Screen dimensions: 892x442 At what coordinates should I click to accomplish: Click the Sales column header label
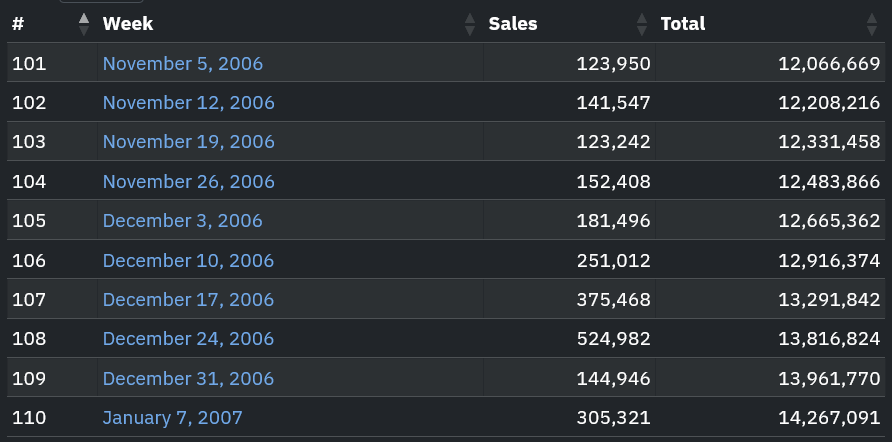(513, 24)
